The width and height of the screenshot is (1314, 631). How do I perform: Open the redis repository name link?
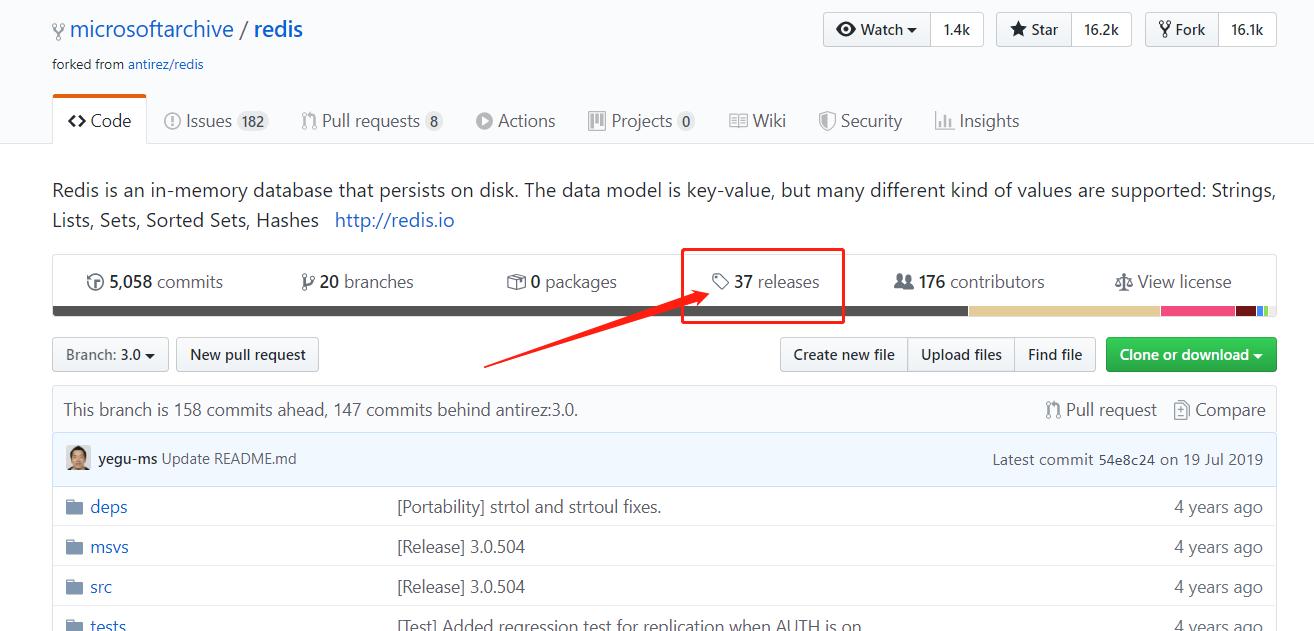[278, 29]
